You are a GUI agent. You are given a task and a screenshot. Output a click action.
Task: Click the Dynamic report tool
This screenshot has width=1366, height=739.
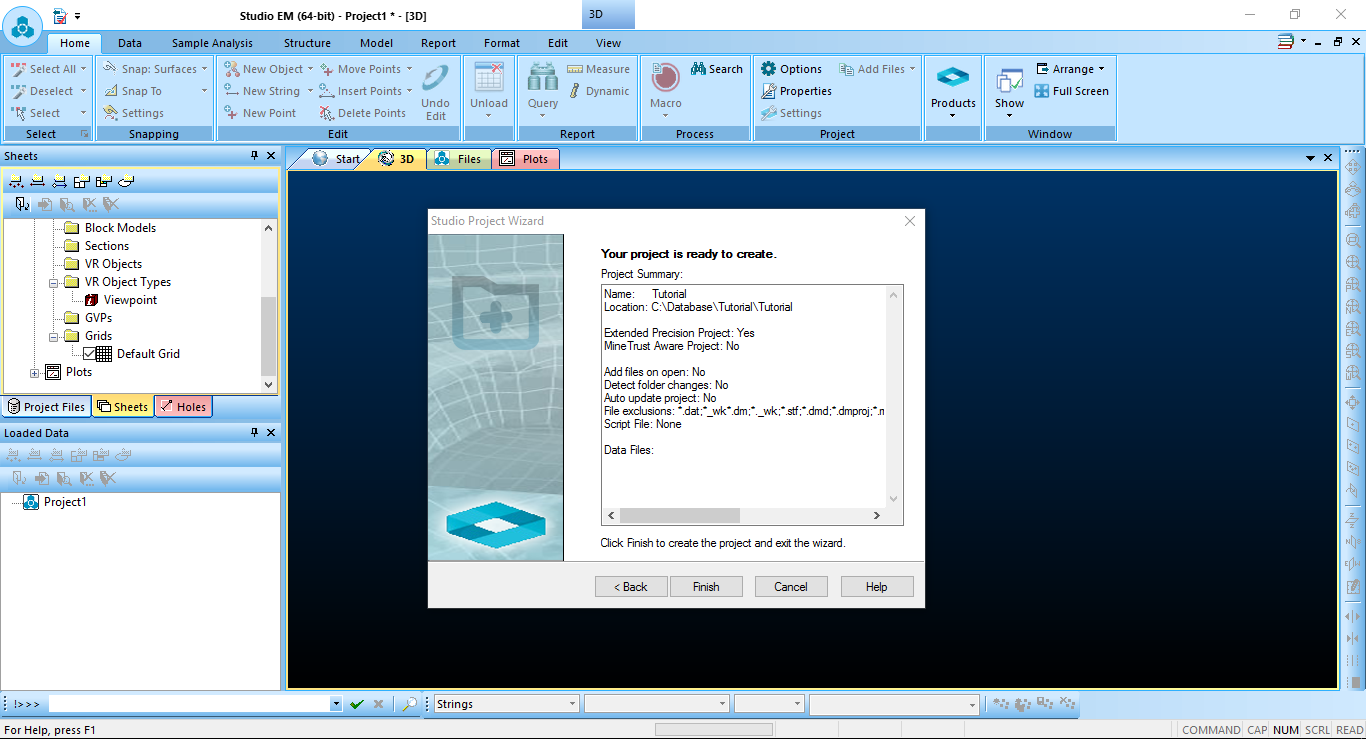598,91
